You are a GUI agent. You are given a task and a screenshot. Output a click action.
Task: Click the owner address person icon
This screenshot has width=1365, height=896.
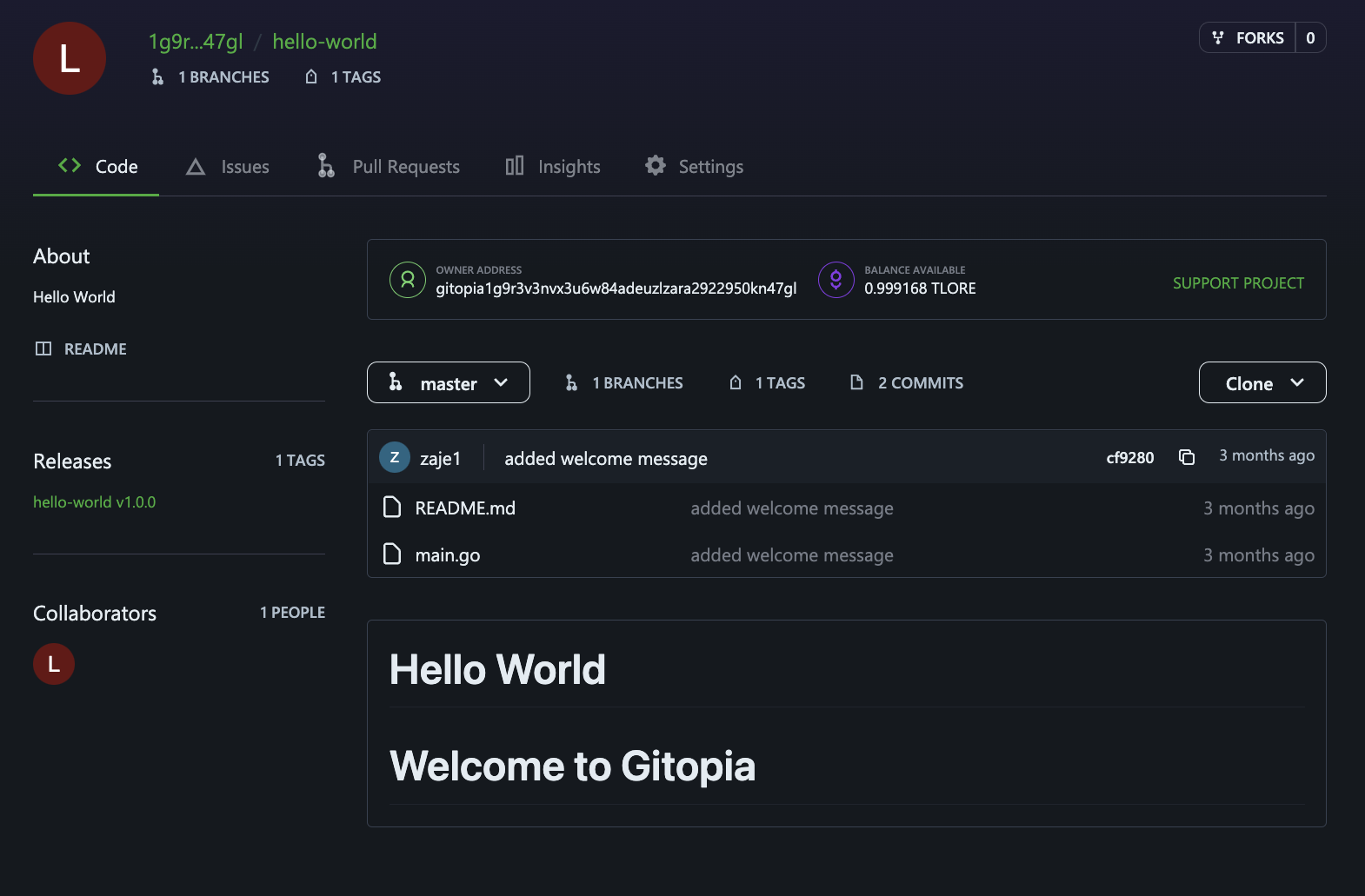[x=408, y=280]
